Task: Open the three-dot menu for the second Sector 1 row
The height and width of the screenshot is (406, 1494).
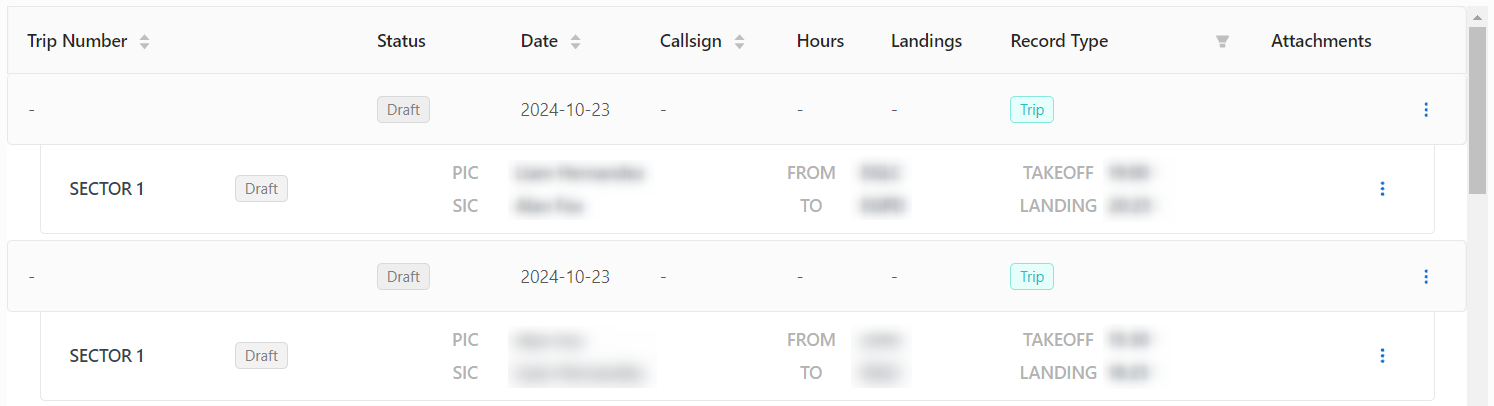Action: click(x=1382, y=356)
